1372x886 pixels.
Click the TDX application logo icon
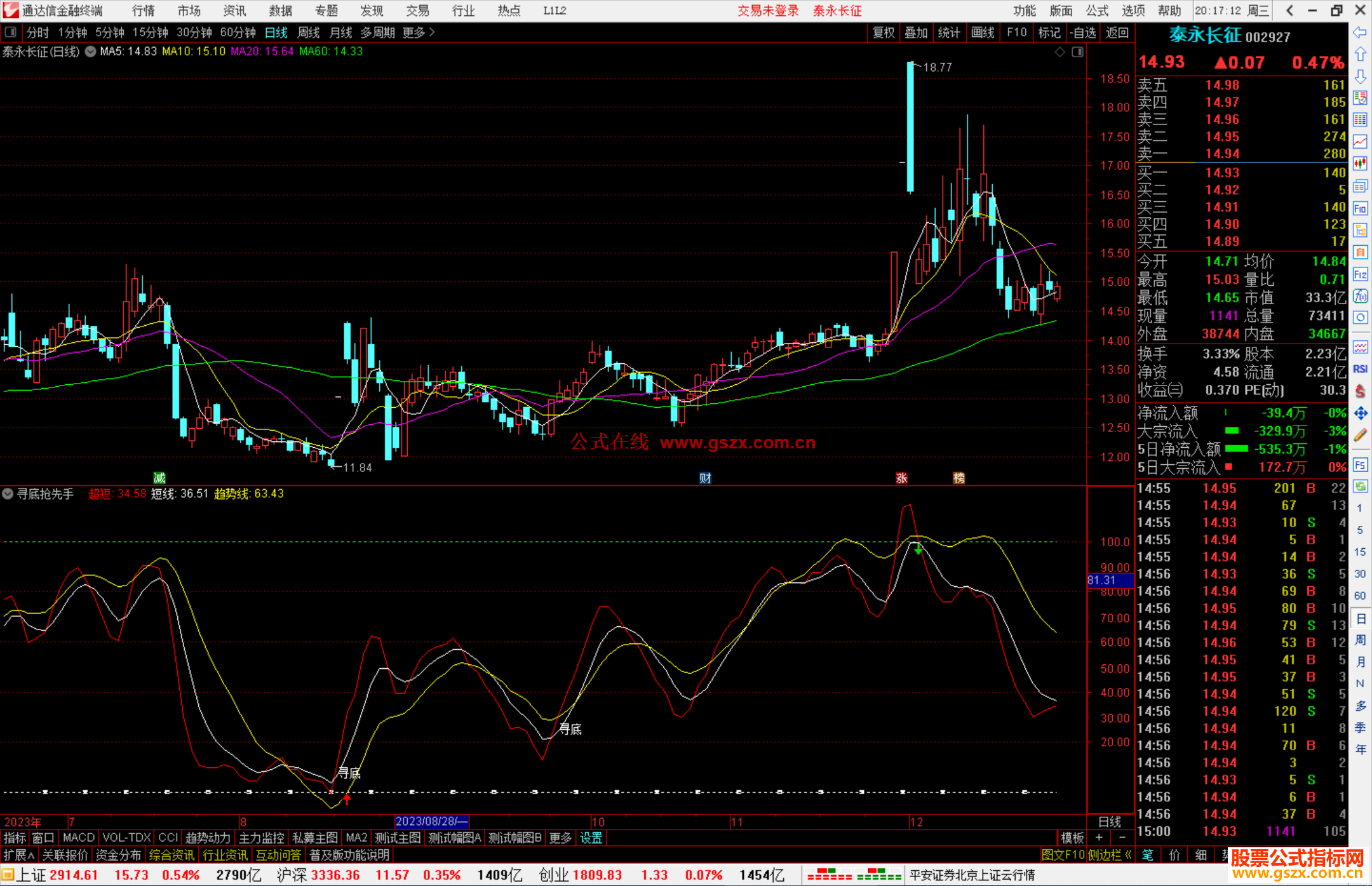[x=10, y=10]
